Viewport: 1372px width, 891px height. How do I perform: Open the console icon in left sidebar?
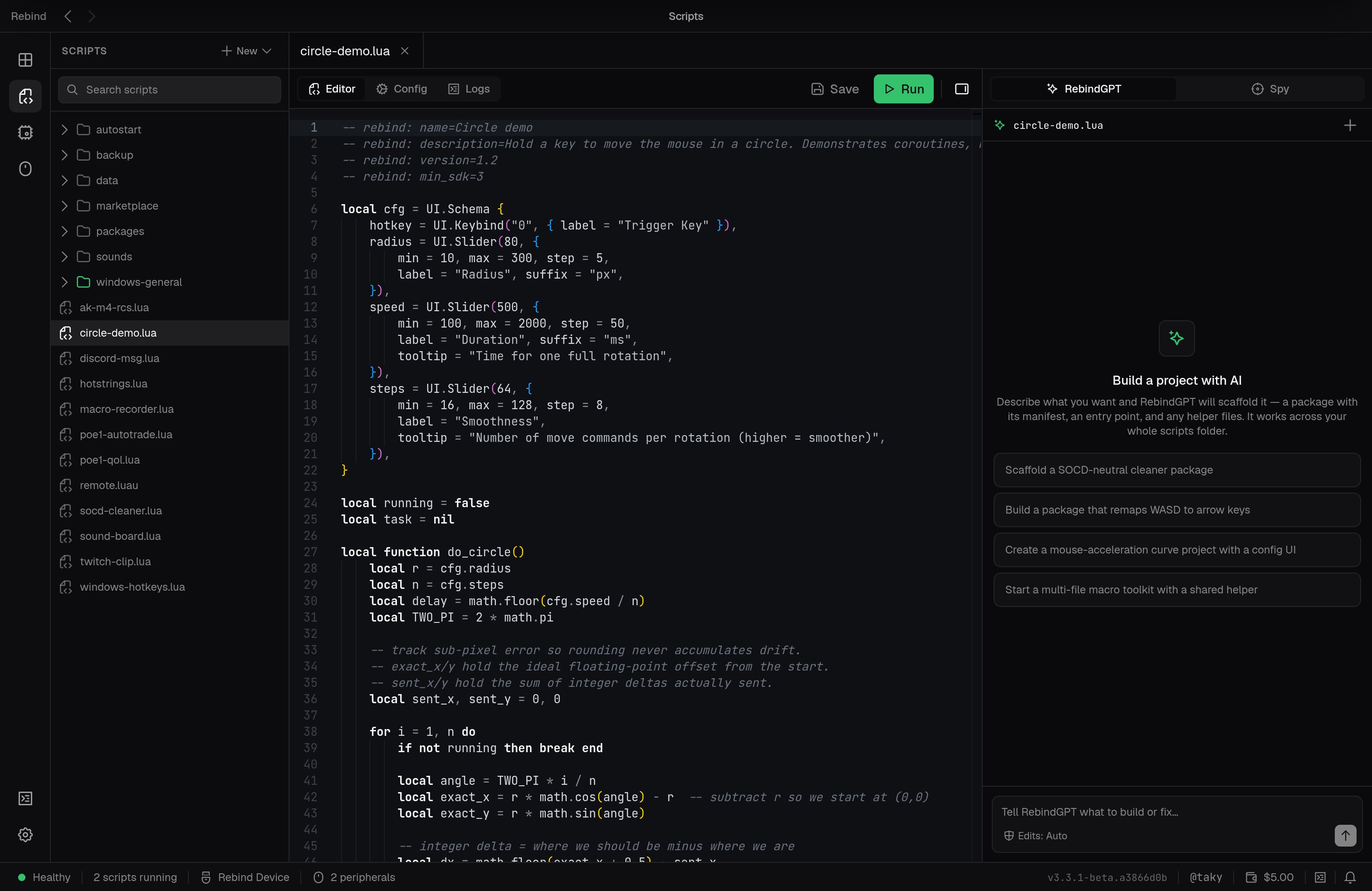(x=25, y=798)
